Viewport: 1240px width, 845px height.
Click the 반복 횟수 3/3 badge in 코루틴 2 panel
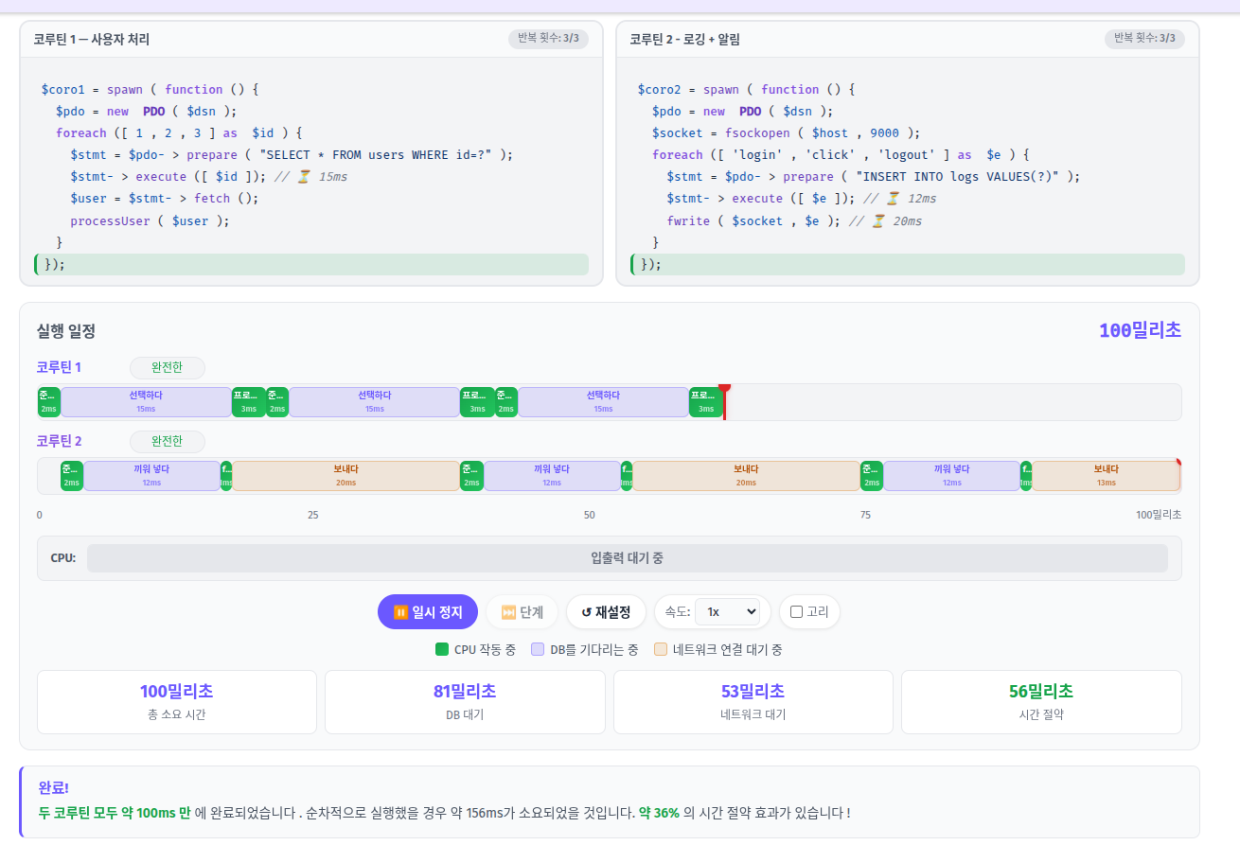[x=1144, y=39]
